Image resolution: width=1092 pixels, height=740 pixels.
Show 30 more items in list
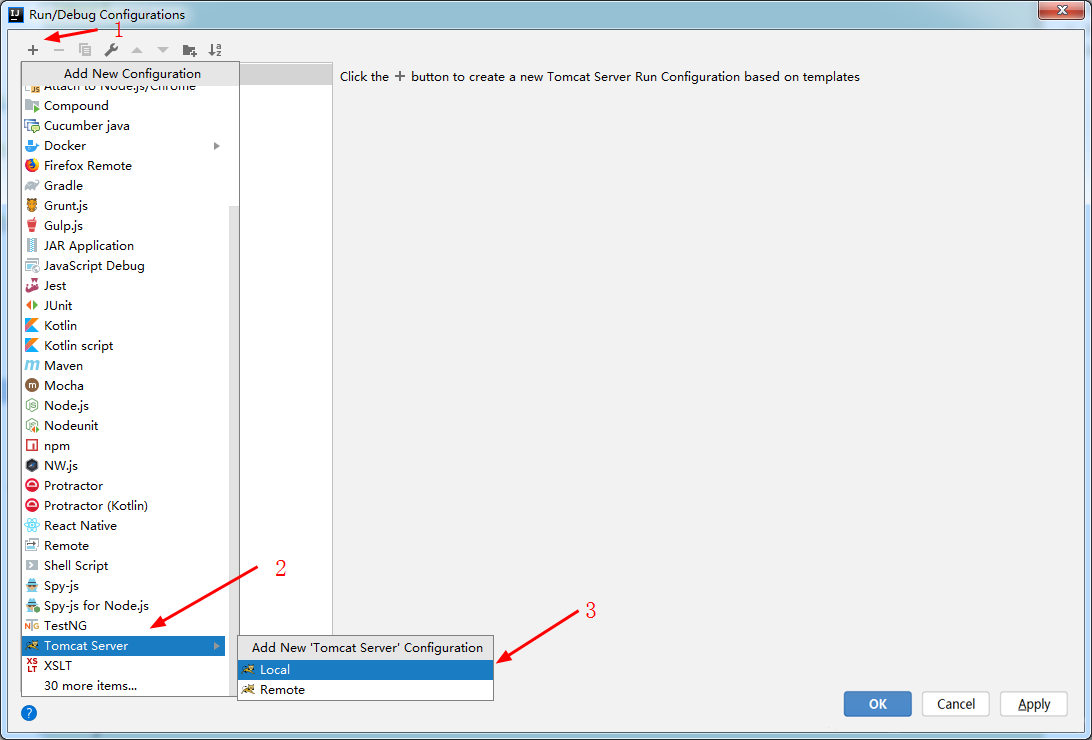pyautogui.click(x=91, y=686)
